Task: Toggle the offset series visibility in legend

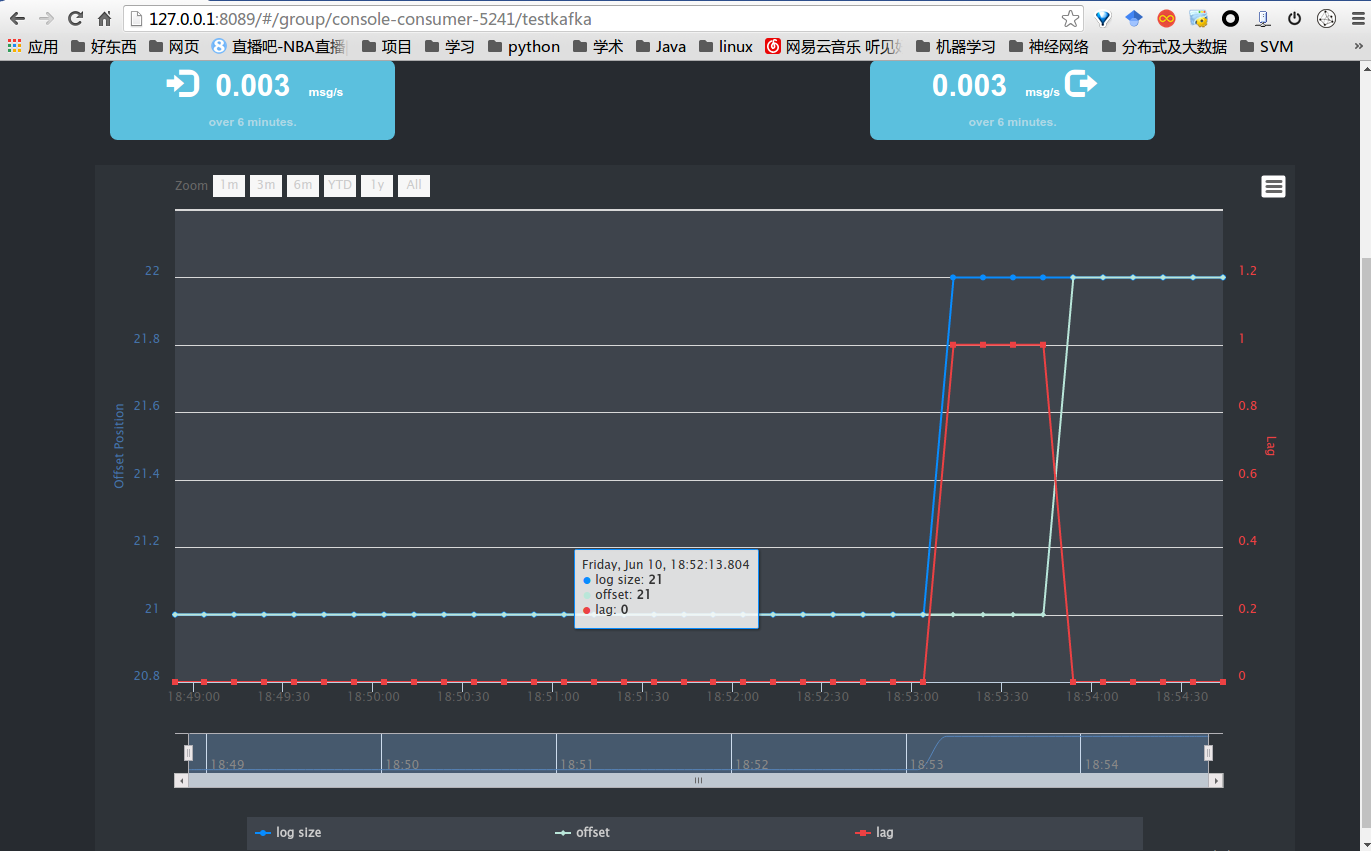Action: (x=583, y=832)
